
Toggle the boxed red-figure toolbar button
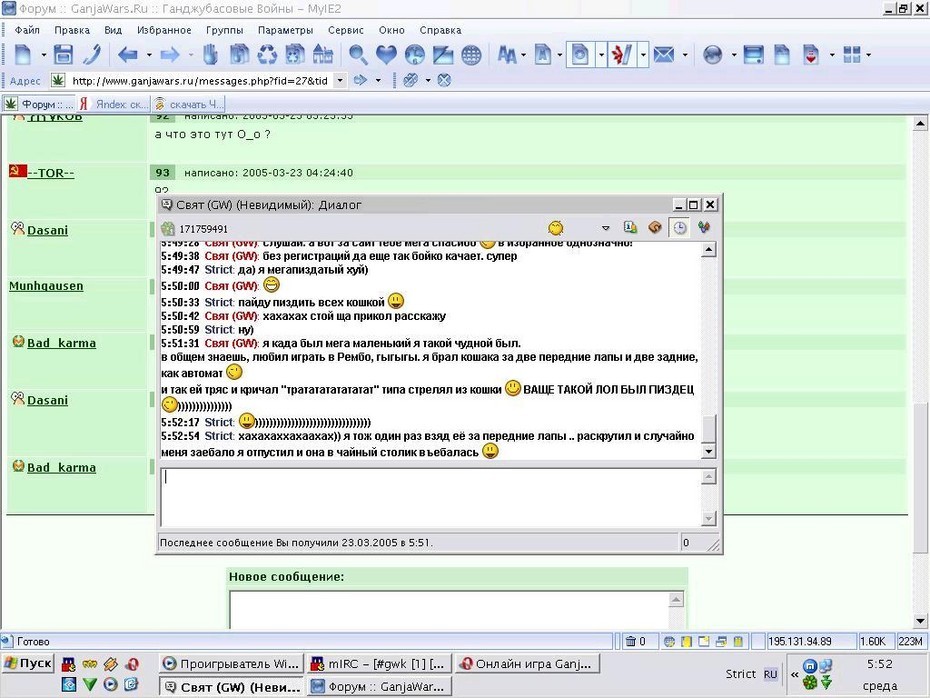[621, 55]
